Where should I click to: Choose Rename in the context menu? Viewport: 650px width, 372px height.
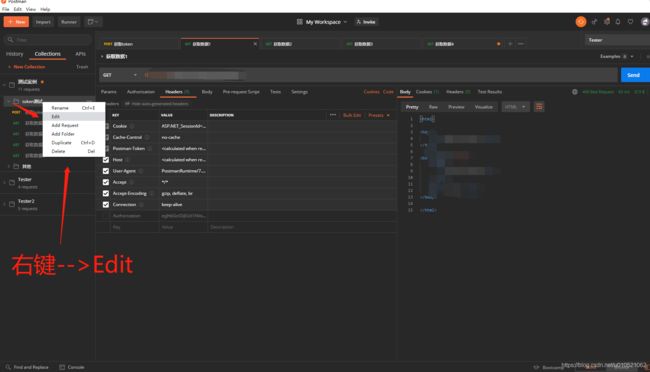pyautogui.click(x=74, y=108)
